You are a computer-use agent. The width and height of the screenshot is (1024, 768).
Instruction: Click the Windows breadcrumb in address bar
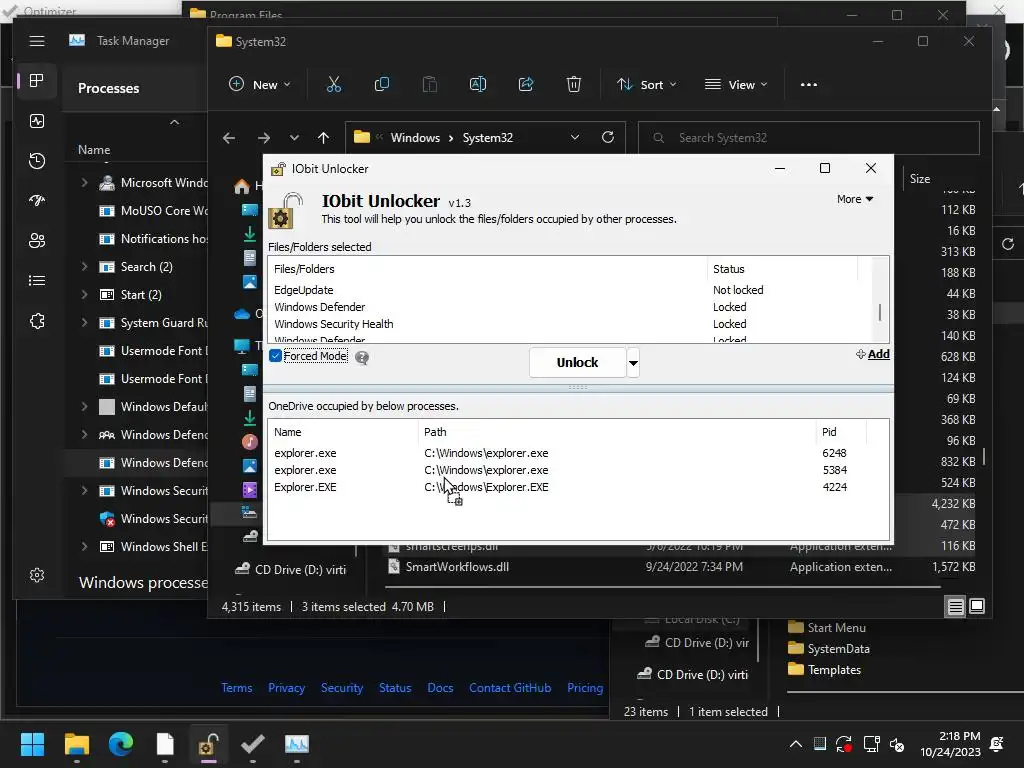point(415,138)
